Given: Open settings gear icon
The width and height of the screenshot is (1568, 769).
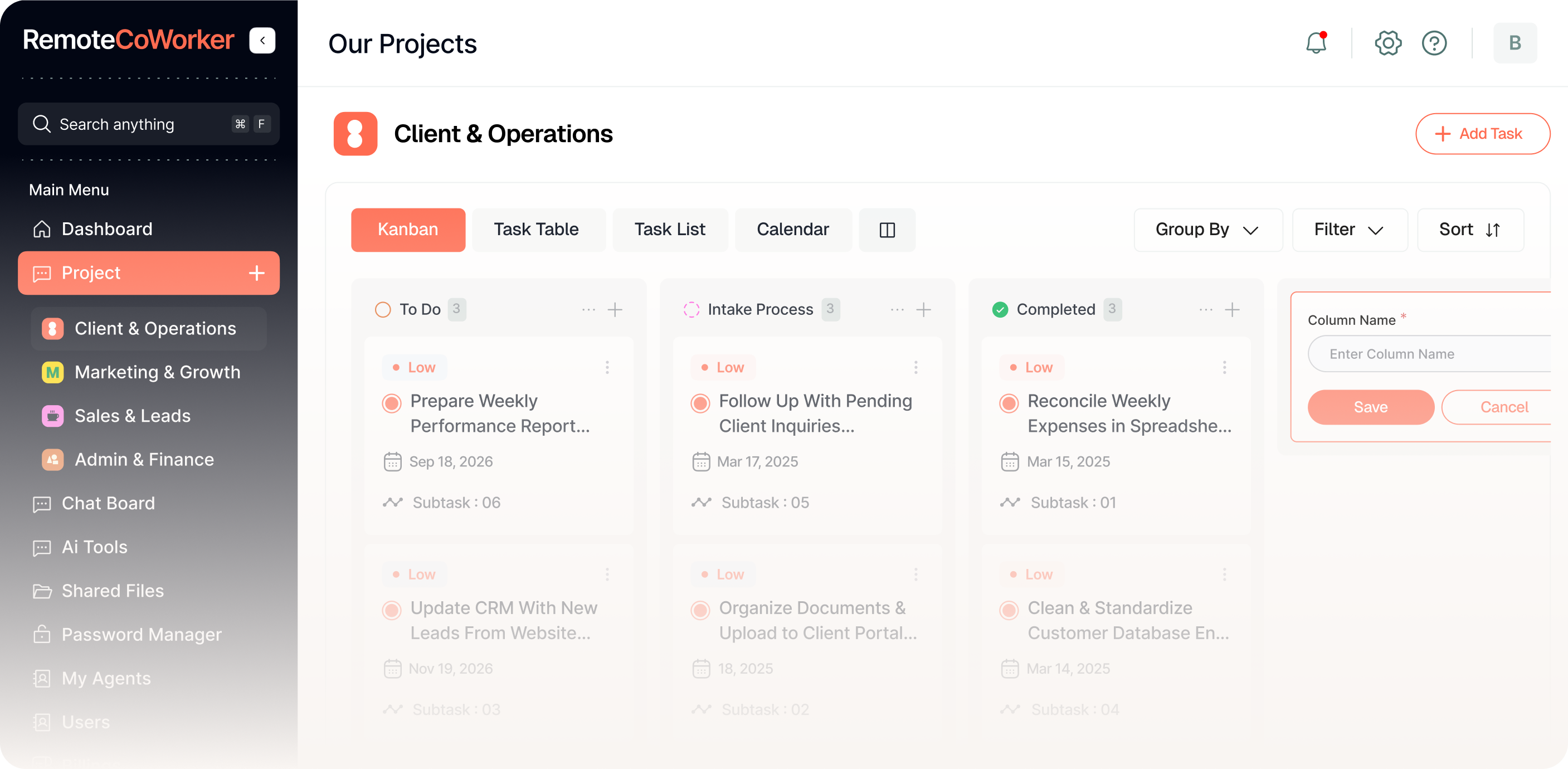Looking at the screenshot, I should pyautogui.click(x=1388, y=43).
